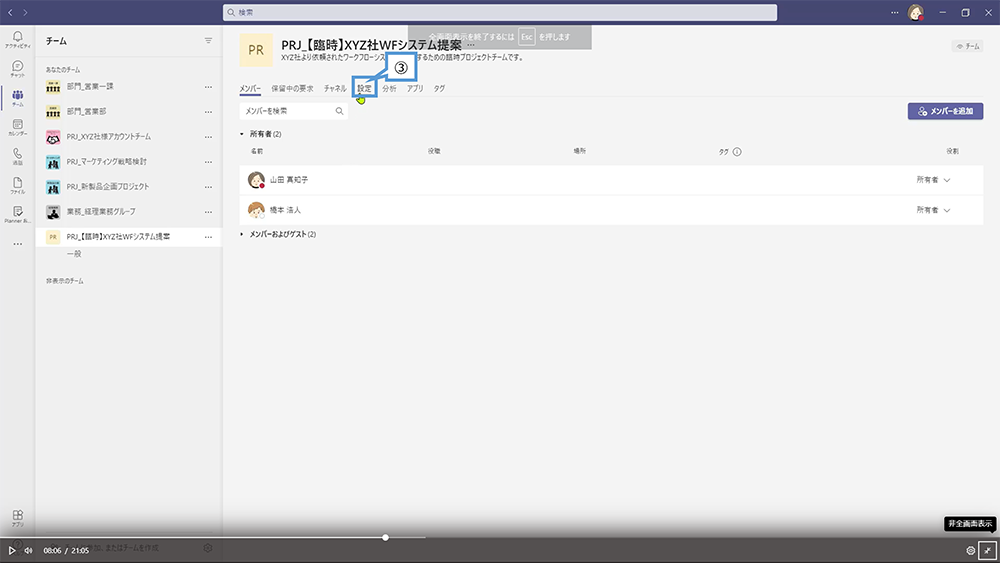
Task: Open Settings and more ellipsis in title bar
Action: tap(894, 13)
